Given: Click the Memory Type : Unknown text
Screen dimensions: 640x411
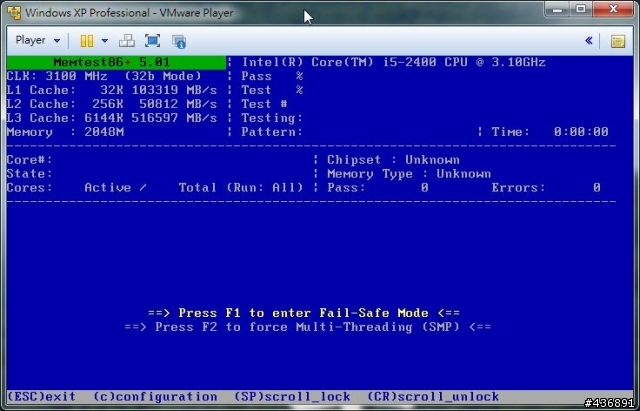Looking at the screenshot, I should [x=409, y=174].
